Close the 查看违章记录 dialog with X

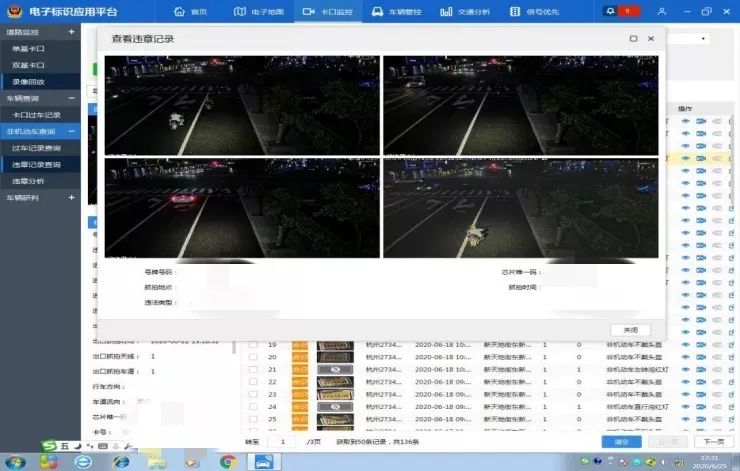pyautogui.click(x=651, y=39)
